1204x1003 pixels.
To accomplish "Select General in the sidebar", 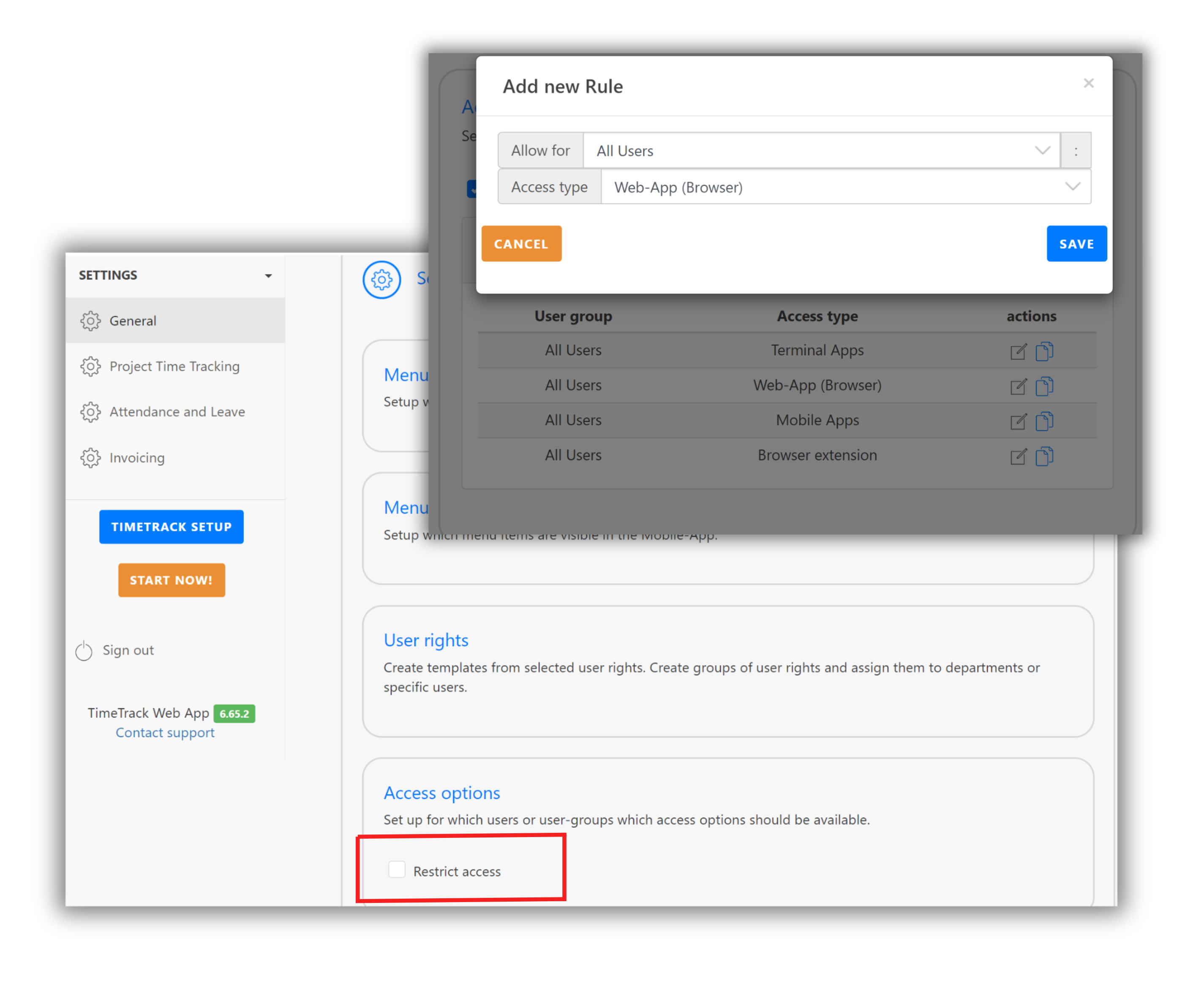I will pos(133,321).
